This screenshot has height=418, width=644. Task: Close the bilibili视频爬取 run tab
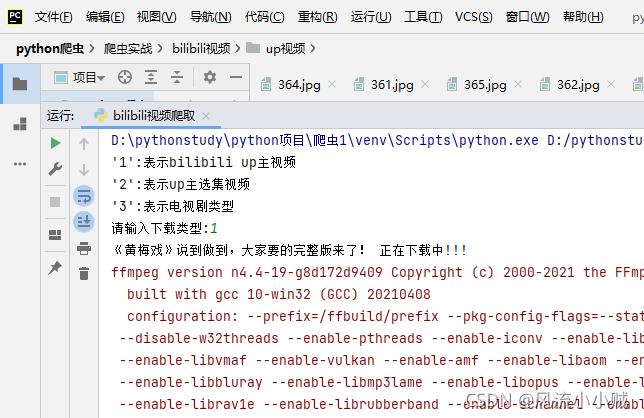[x=206, y=116]
